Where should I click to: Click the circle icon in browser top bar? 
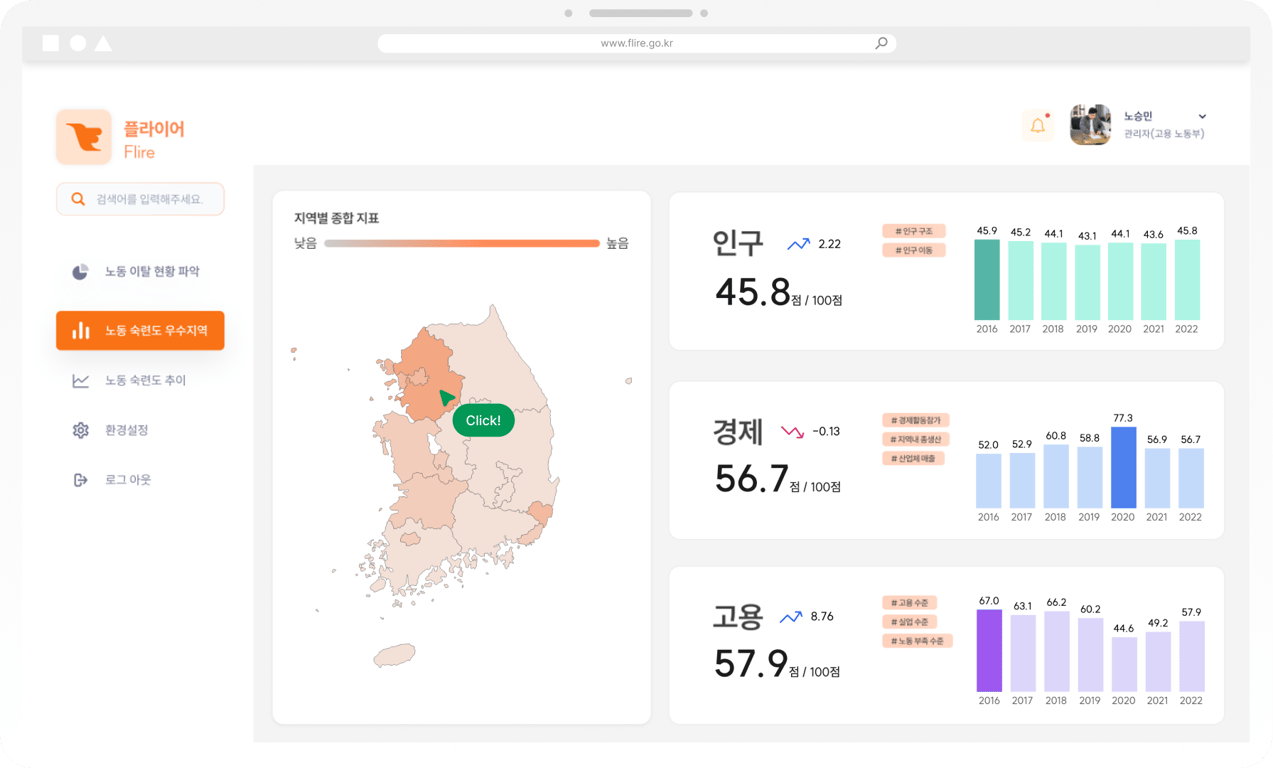pyautogui.click(x=78, y=43)
